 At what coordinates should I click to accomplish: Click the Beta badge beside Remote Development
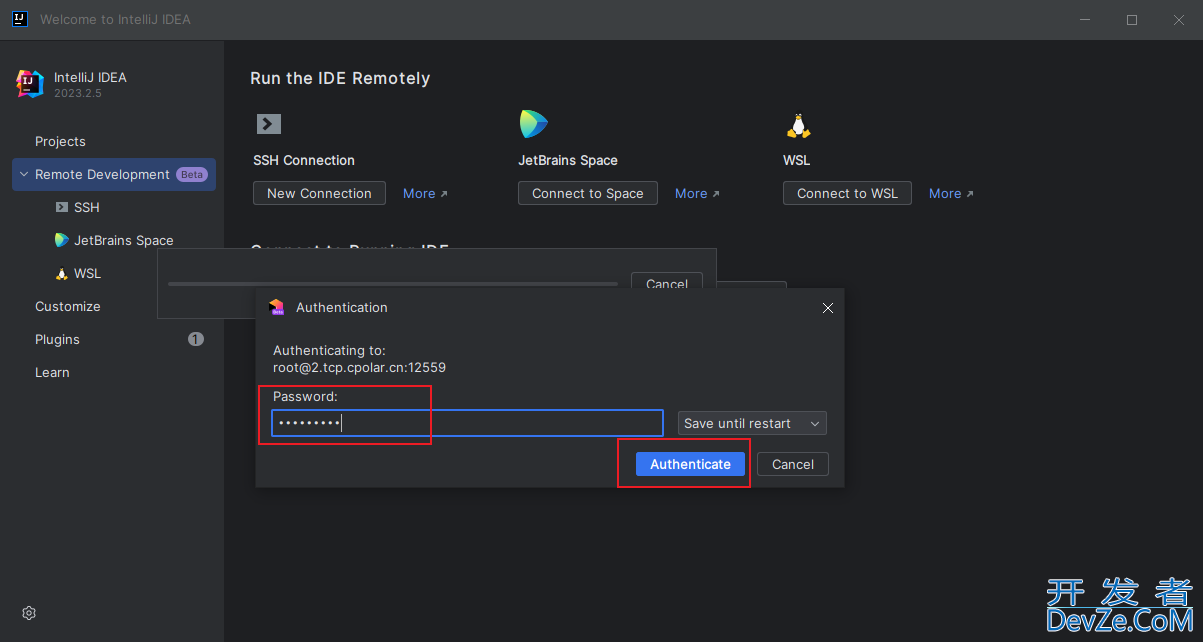(x=191, y=174)
